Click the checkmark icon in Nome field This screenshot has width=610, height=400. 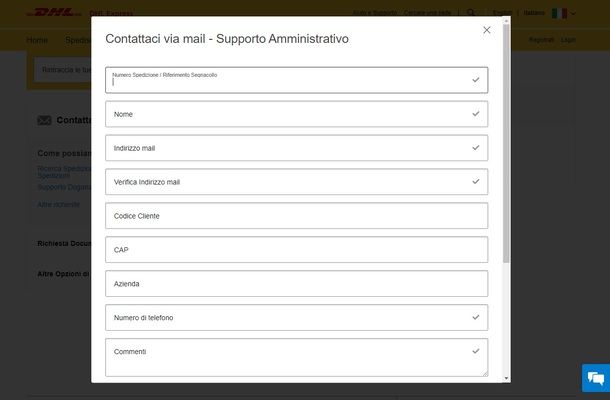pyautogui.click(x=475, y=114)
